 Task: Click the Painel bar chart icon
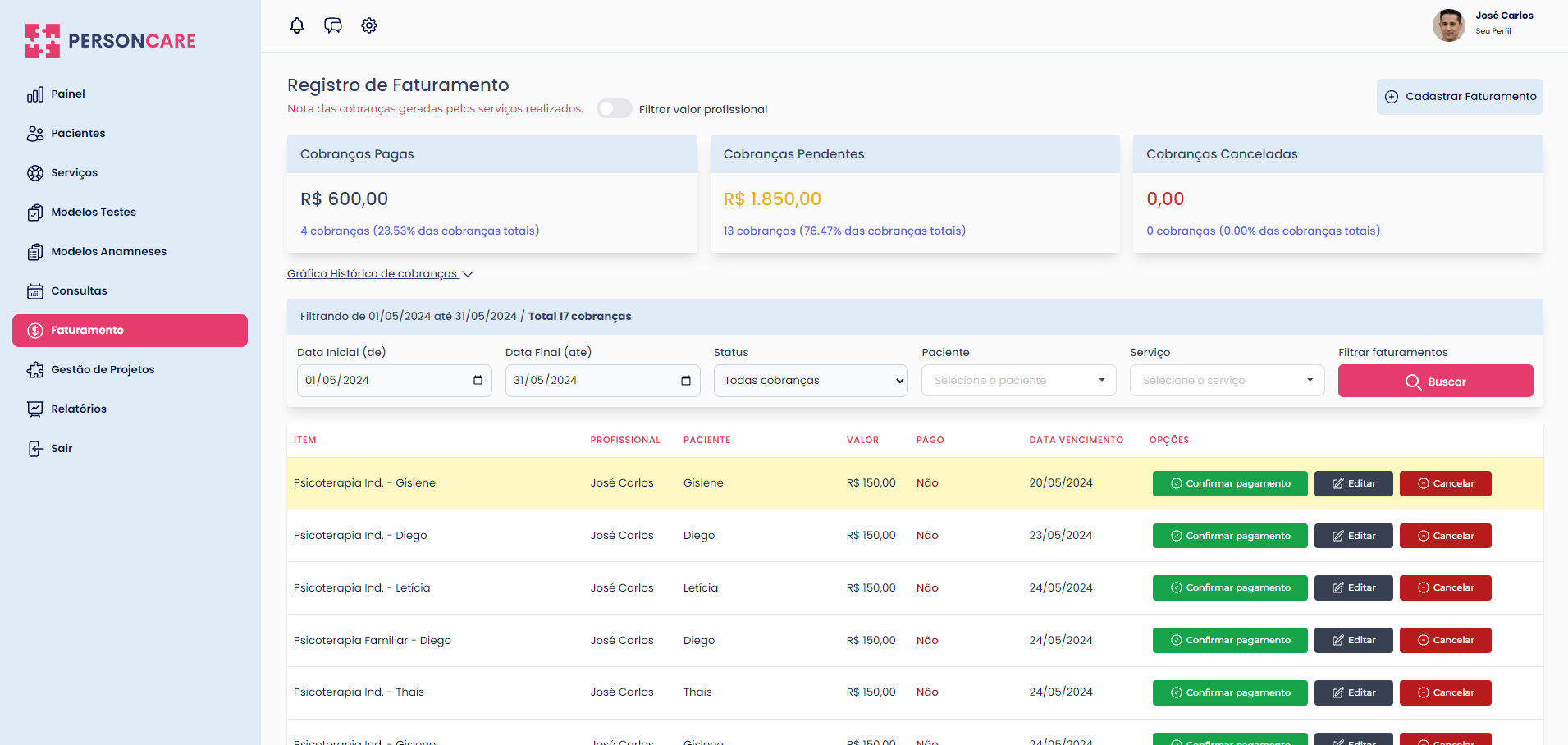click(35, 94)
